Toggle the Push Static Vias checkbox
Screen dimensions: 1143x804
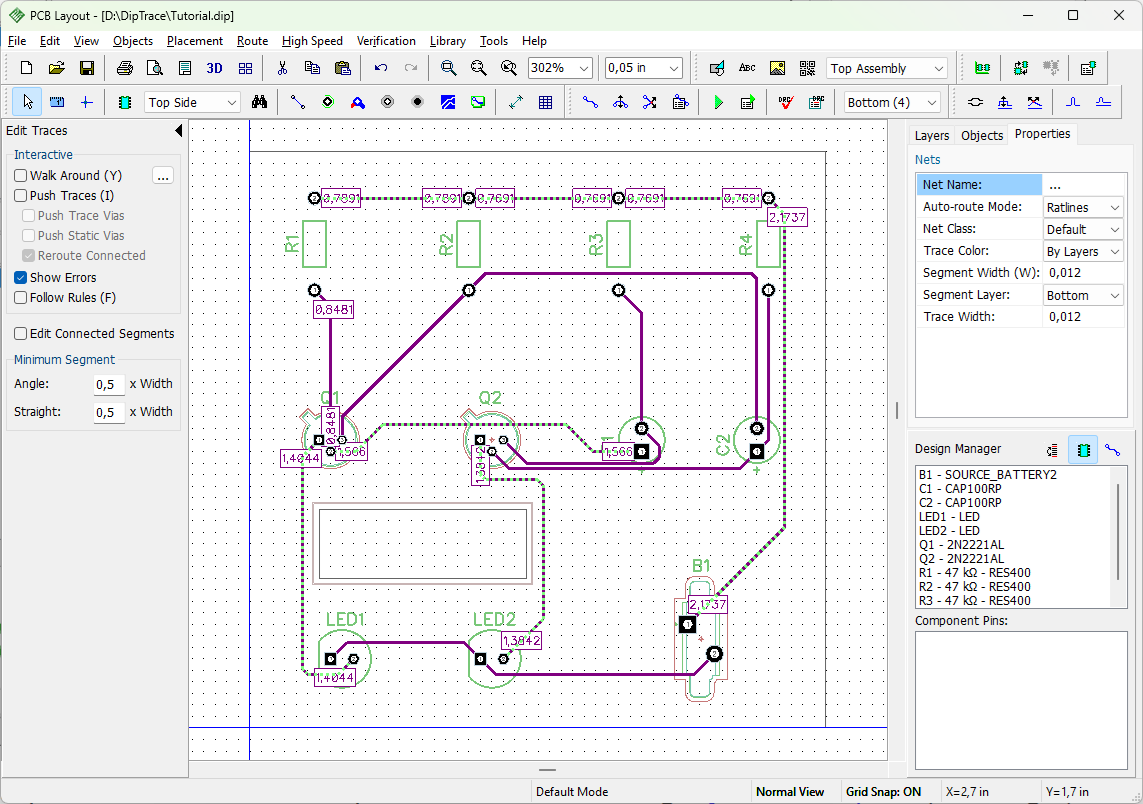click(x=28, y=235)
